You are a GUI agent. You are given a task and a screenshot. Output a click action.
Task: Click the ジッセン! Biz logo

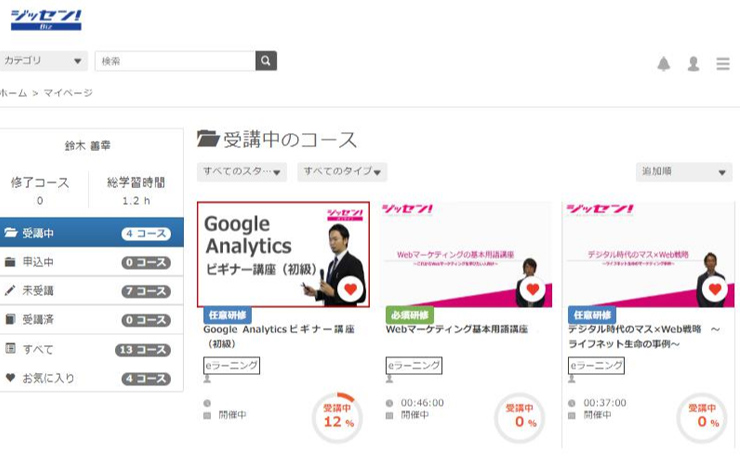tap(46, 20)
